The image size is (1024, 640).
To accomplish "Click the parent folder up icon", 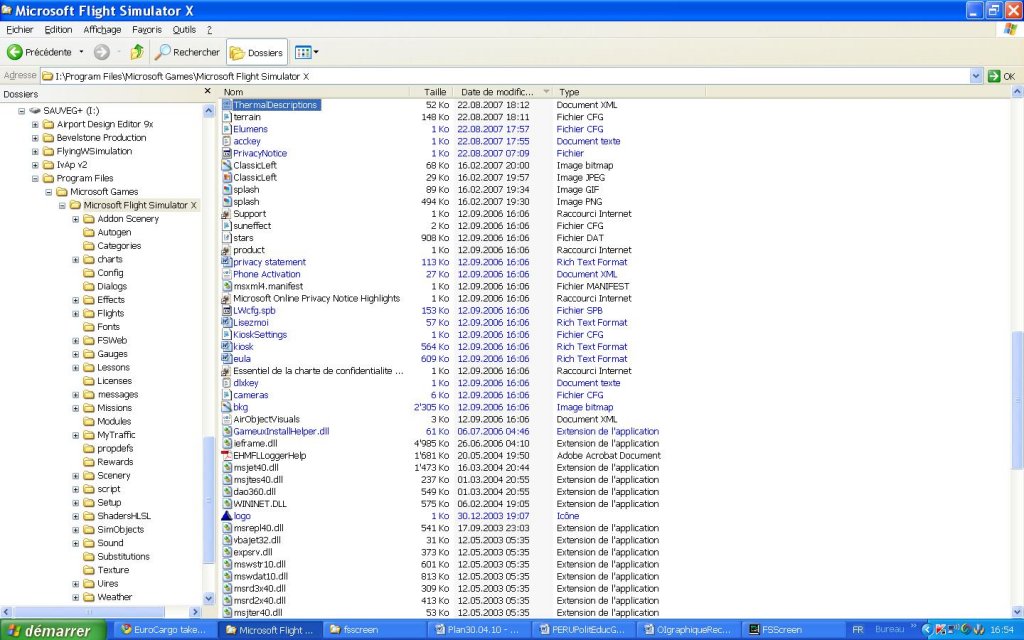I will 137,52.
